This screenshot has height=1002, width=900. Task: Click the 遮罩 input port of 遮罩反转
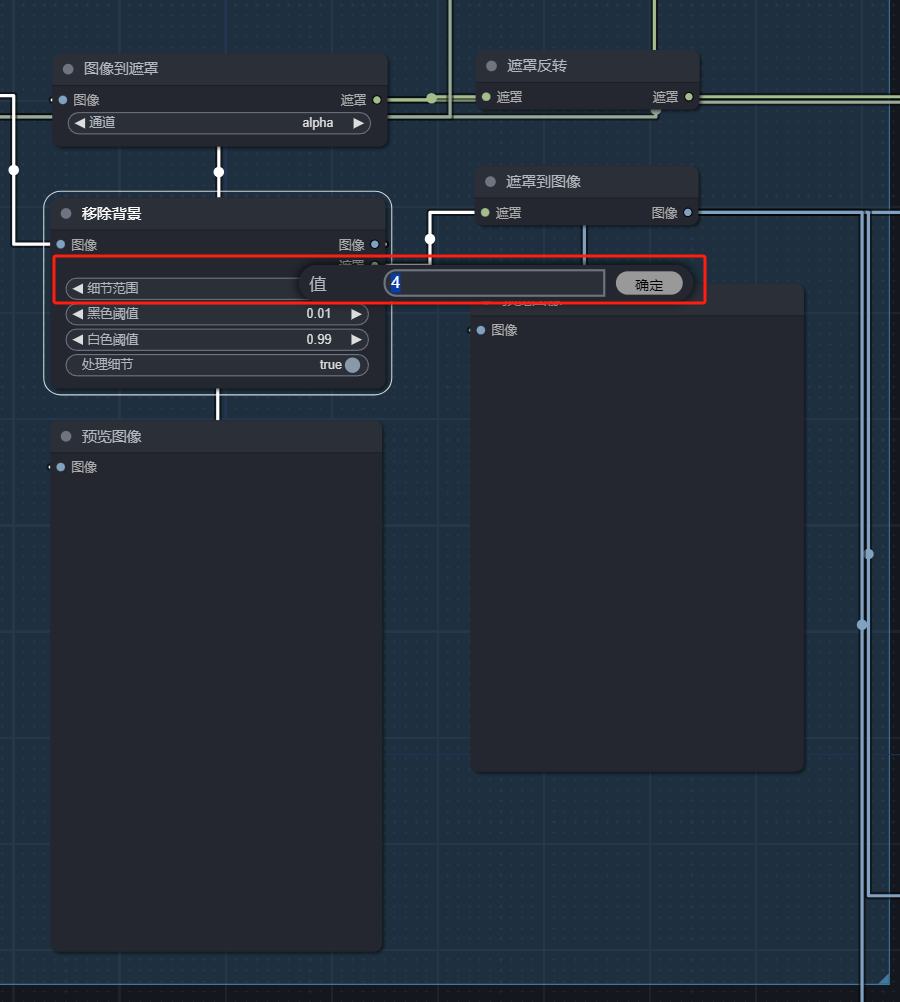pyautogui.click(x=486, y=97)
